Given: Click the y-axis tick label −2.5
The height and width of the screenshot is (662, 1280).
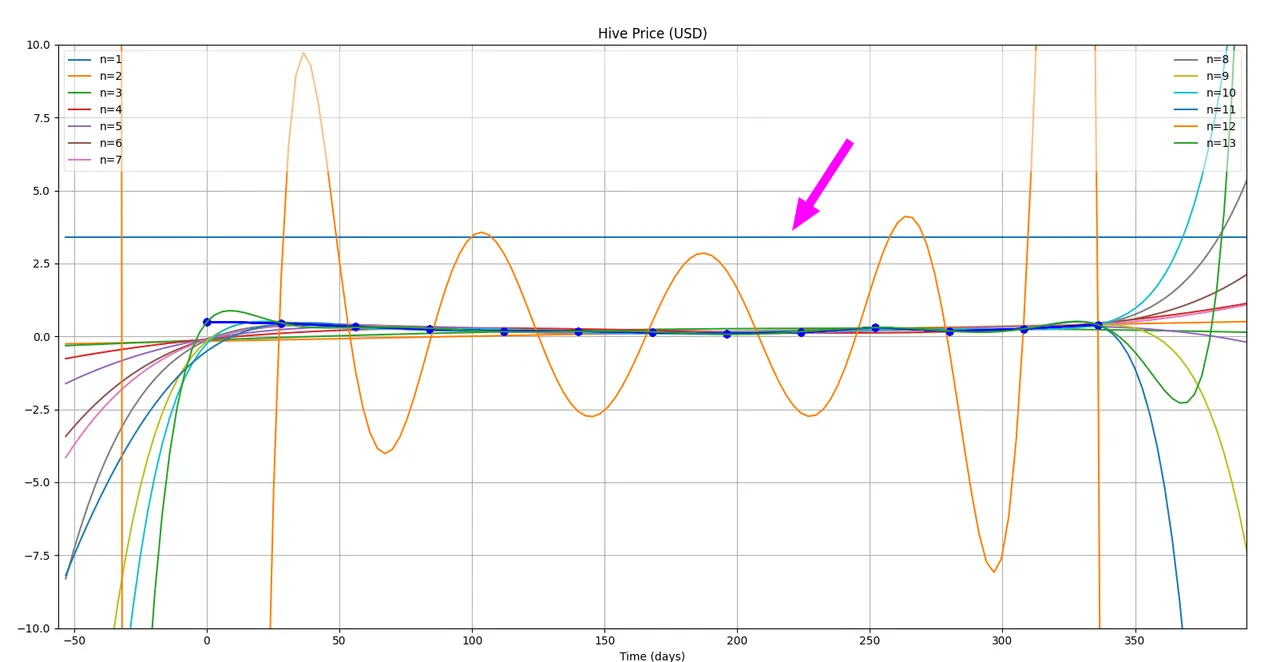Looking at the screenshot, I should click(x=36, y=410).
